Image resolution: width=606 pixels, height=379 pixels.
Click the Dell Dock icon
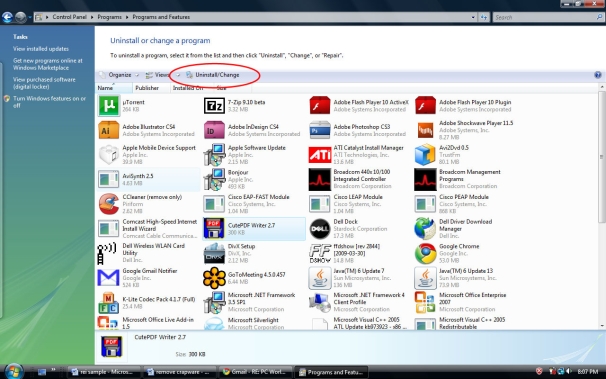[320, 228]
